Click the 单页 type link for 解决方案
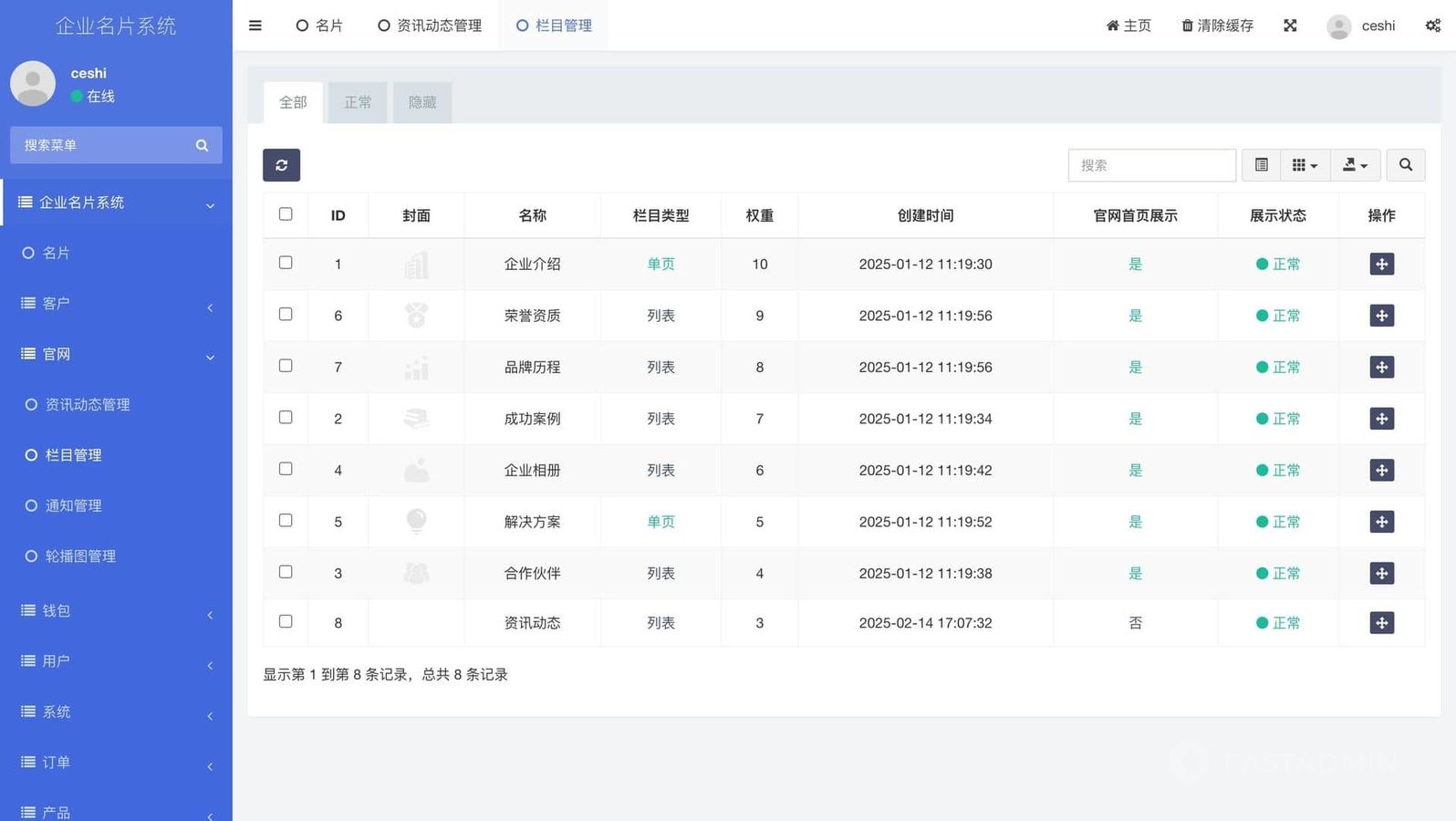This screenshot has width=1456, height=821. pos(660,522)
